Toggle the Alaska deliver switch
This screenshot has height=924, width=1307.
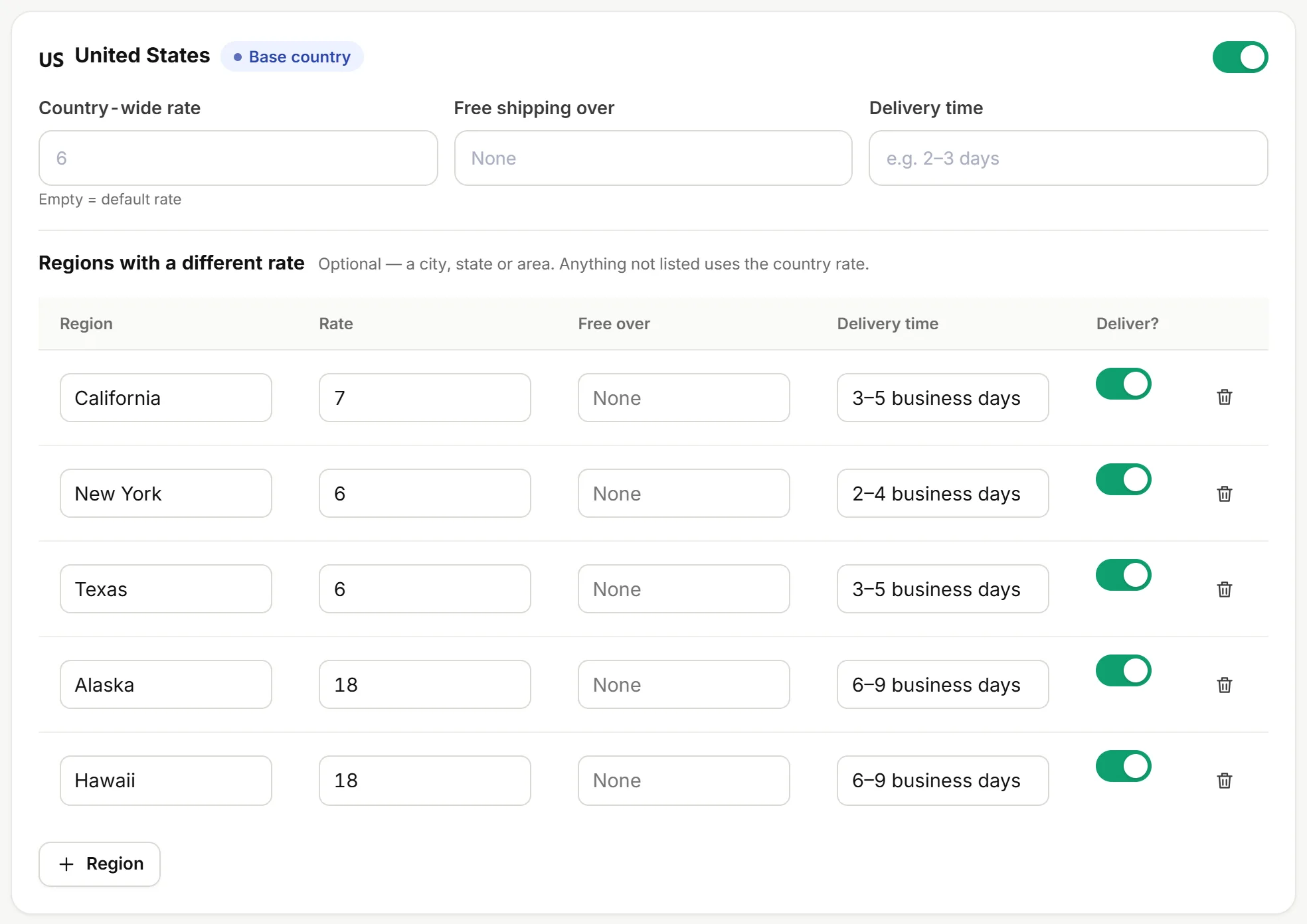pyautogui.click(x=1123, y=670)
